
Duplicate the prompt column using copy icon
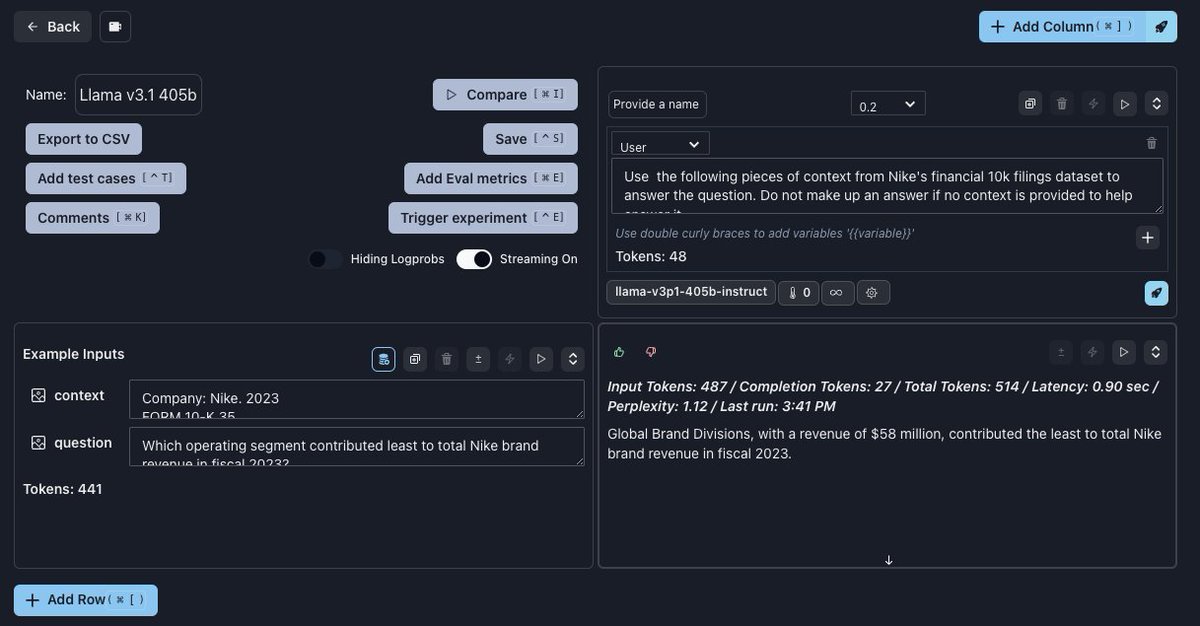[x=1030, y=104]
